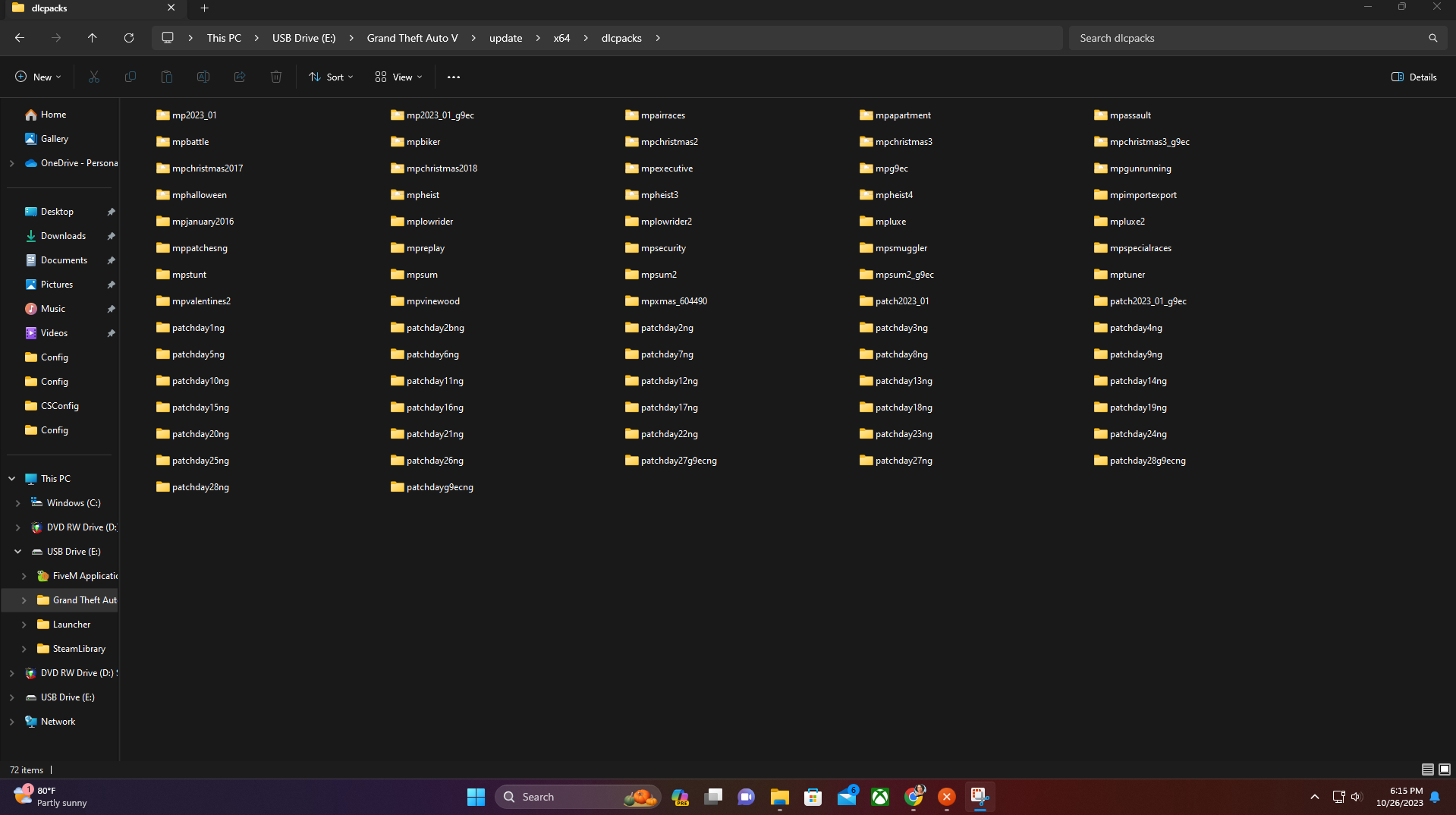
Task: Click the taskbar Search box
Action: pyautogui.click(x=577, y=797)
